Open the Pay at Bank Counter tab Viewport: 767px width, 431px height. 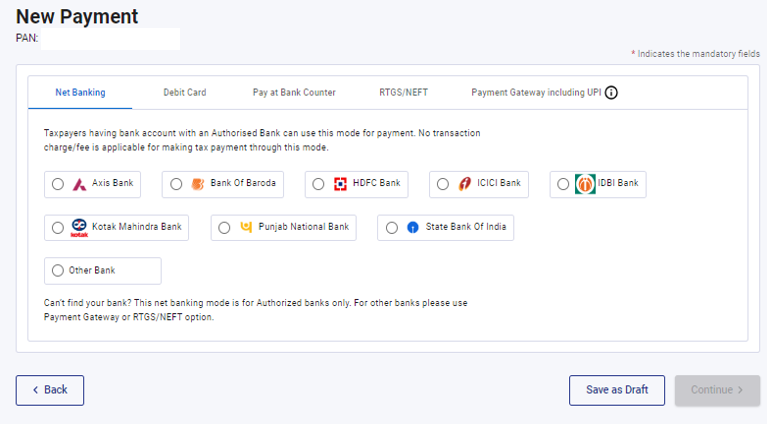click(294, 93)
